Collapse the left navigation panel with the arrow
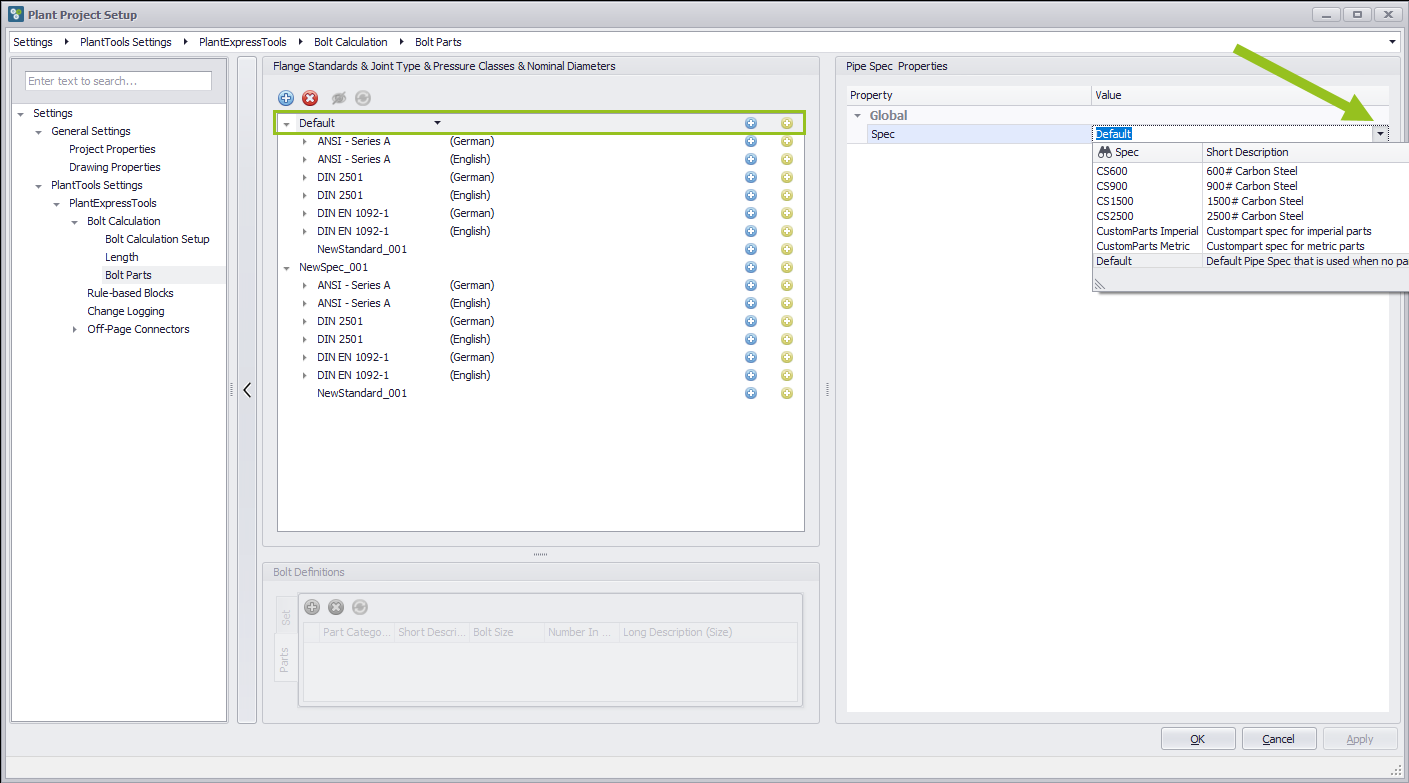 [247, 390]
